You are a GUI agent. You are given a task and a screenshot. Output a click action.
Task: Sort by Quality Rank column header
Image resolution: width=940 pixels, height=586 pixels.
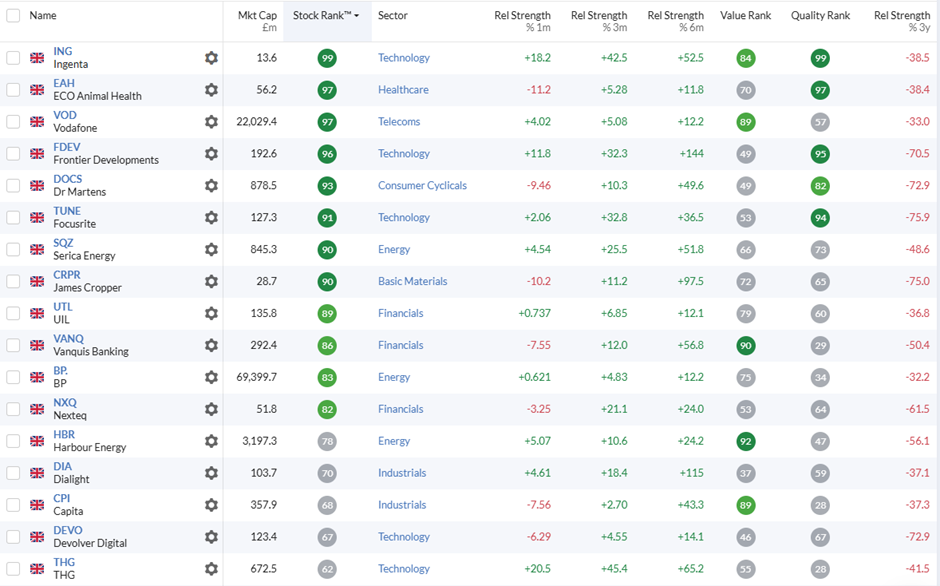(x=820, y=16)
